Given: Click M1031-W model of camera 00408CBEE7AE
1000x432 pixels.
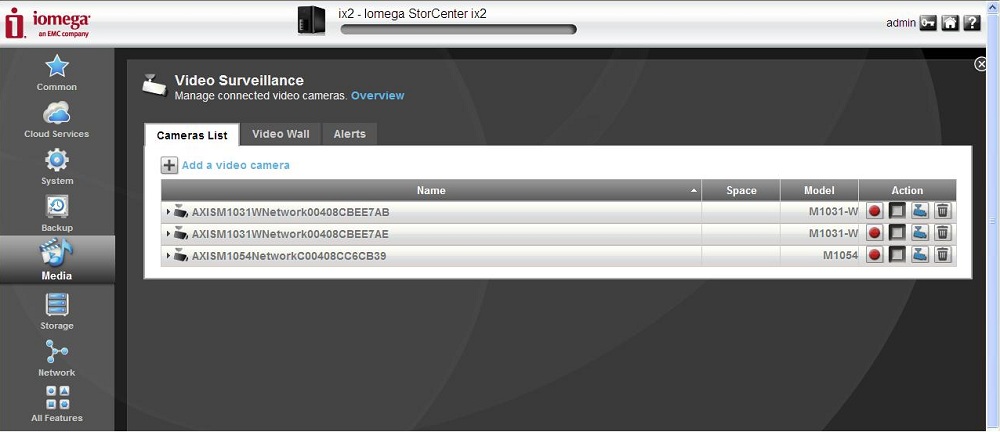Looking at the screenshot, I should (x=834, y=234).
